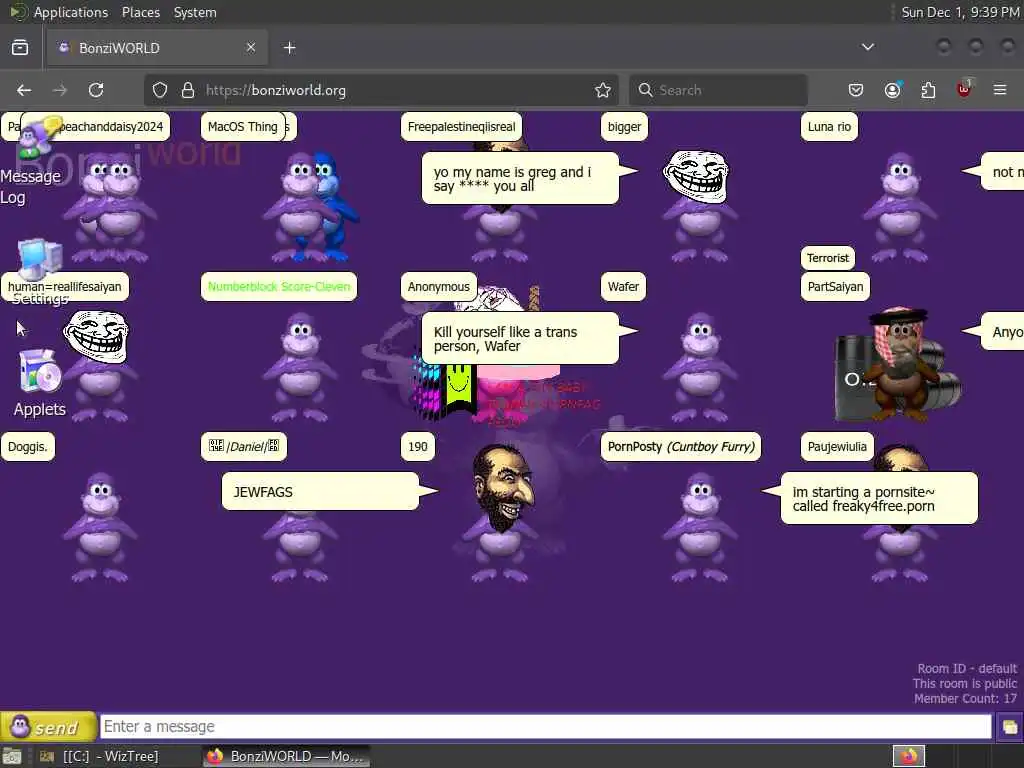Image resolution: width=1024 pixels, height=768 pixels.
Task: View site security padlock info
Action: 188,90
